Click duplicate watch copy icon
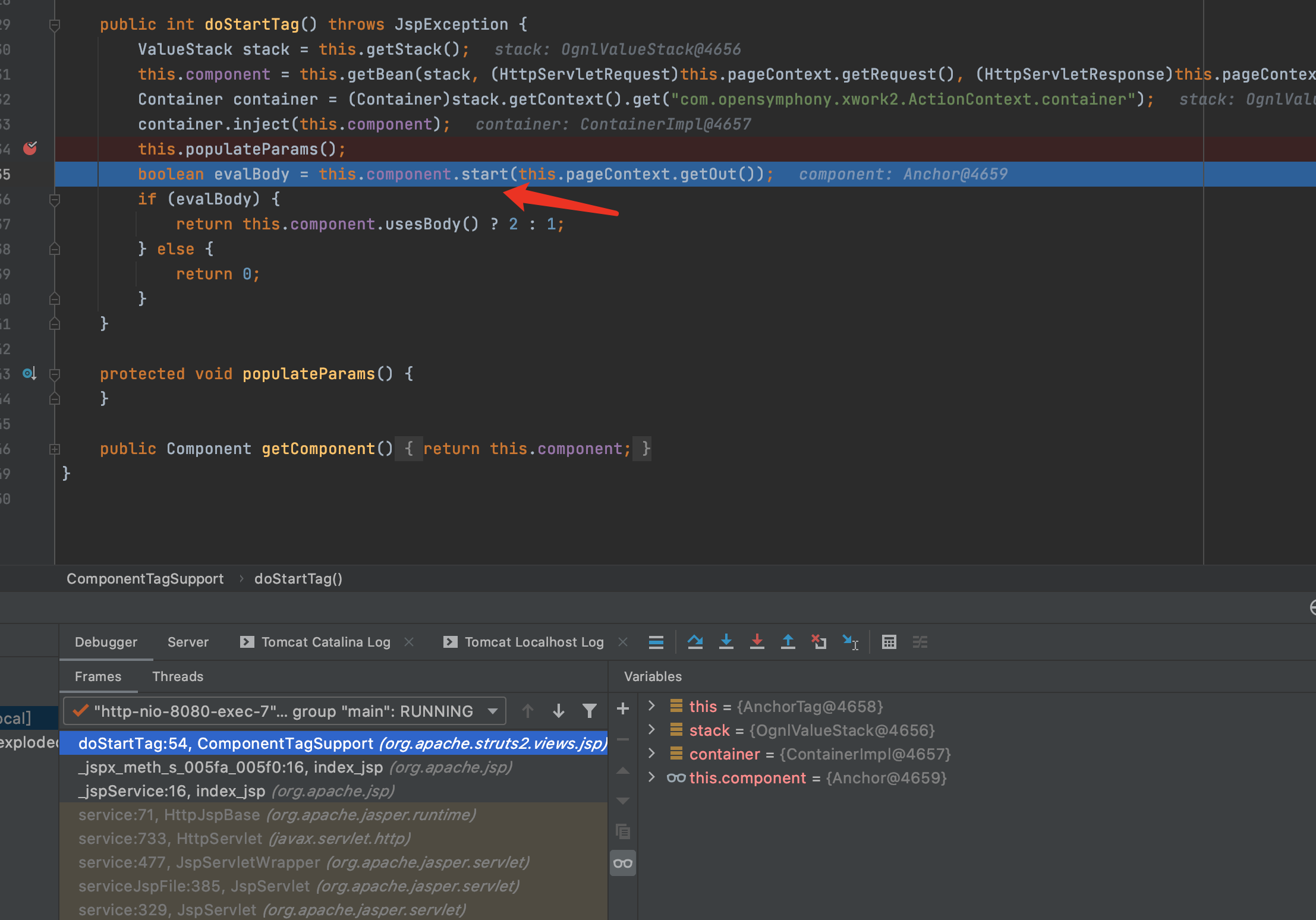Viewport: 1316px width, 920px height. click(x=623, y=831)
